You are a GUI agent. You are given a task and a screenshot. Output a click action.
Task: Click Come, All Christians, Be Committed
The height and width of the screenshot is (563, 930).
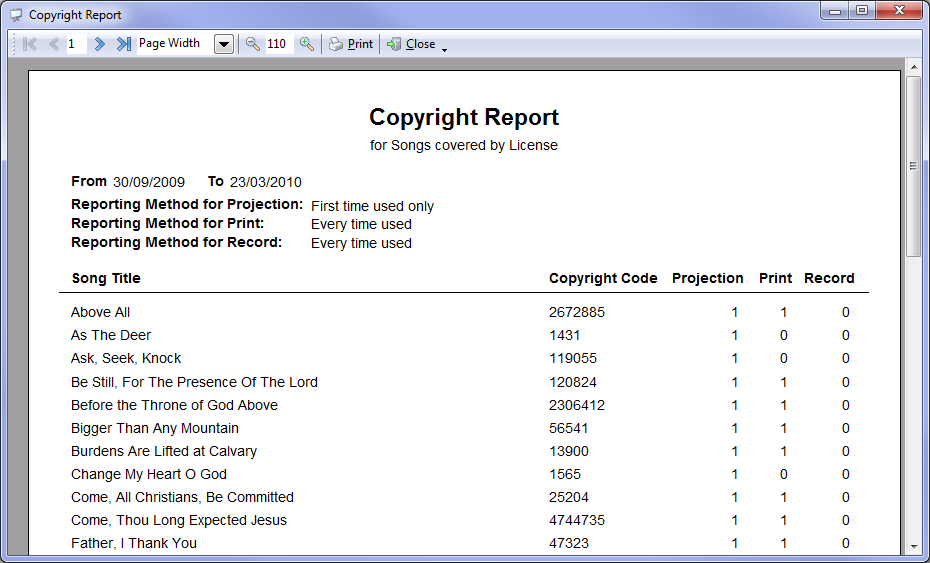[x=182, y=497]
